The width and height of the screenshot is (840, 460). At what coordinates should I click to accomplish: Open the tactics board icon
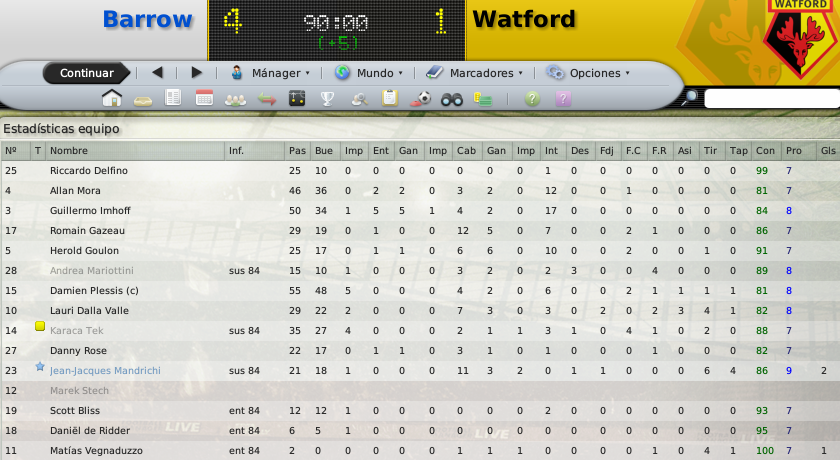tap(297, 99)
